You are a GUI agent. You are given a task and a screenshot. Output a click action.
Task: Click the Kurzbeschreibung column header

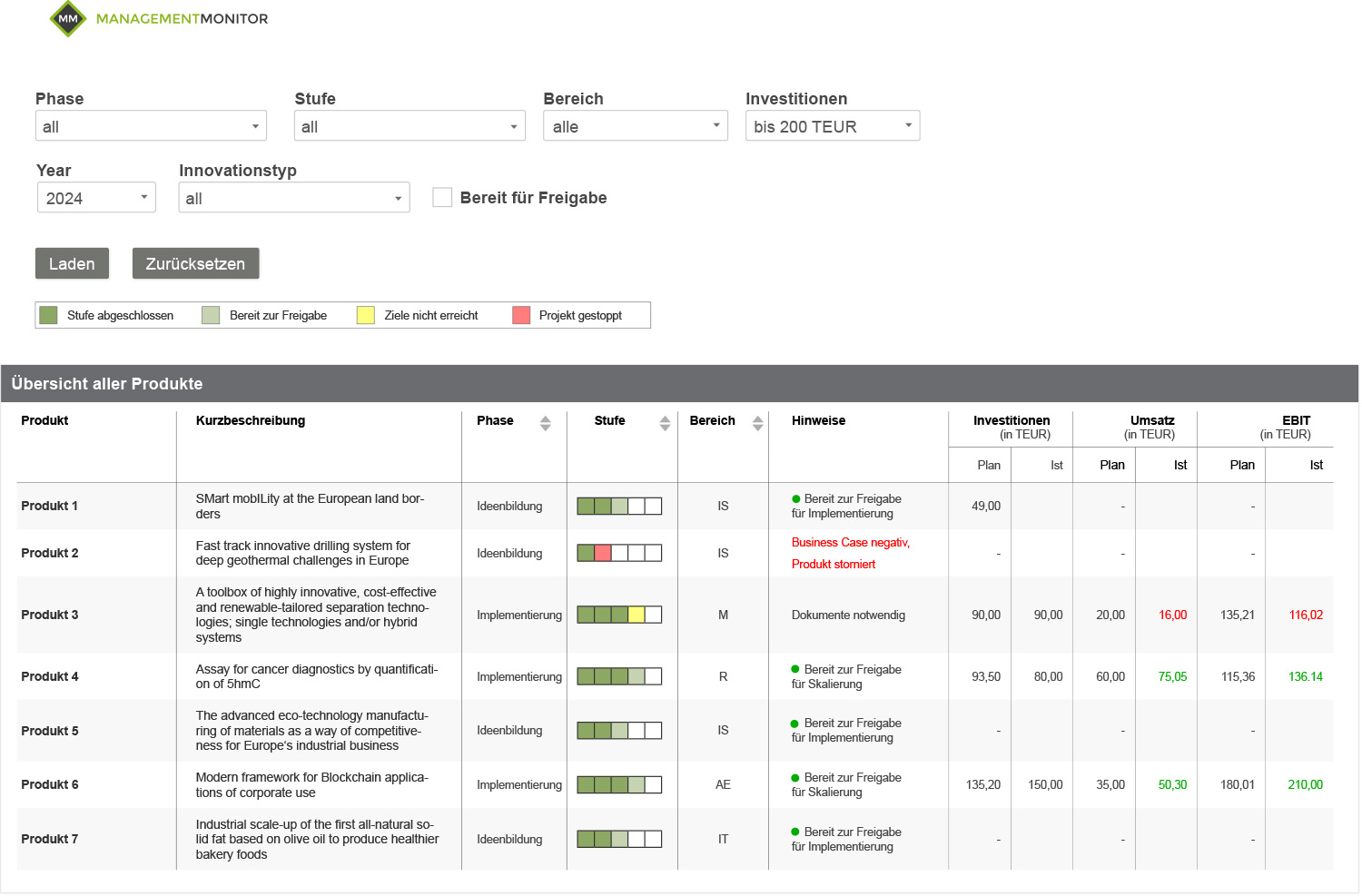point(251,420)
